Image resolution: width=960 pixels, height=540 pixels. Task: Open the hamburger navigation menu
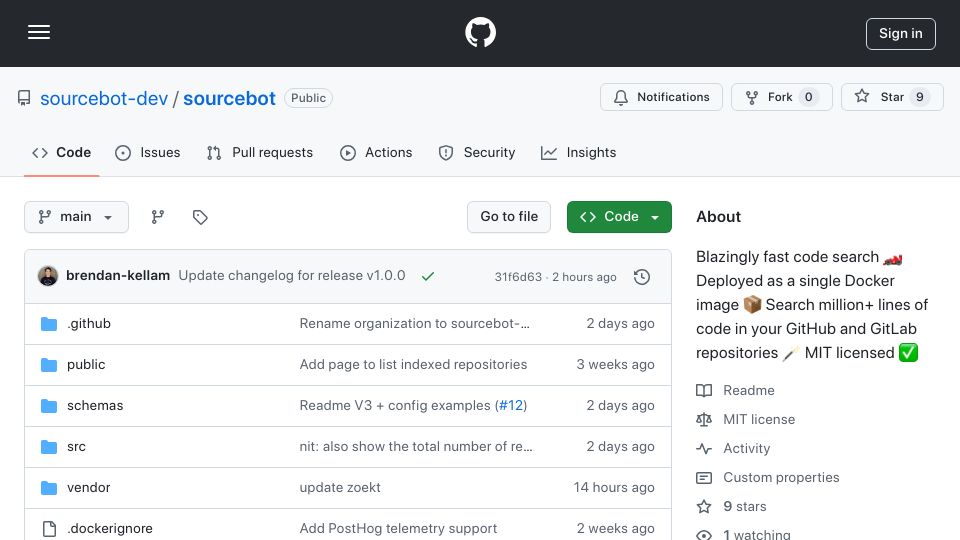pos(39,32)
